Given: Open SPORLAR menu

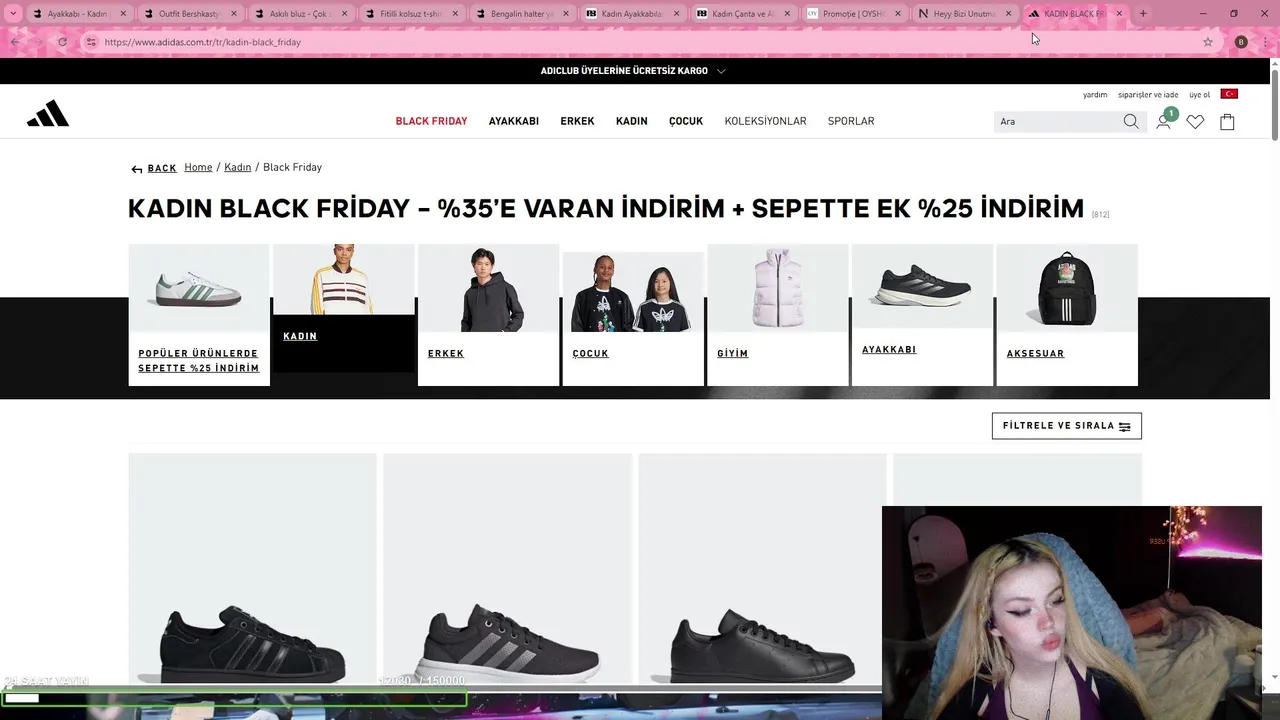Looking at the screenshot, I should [851, 121].
